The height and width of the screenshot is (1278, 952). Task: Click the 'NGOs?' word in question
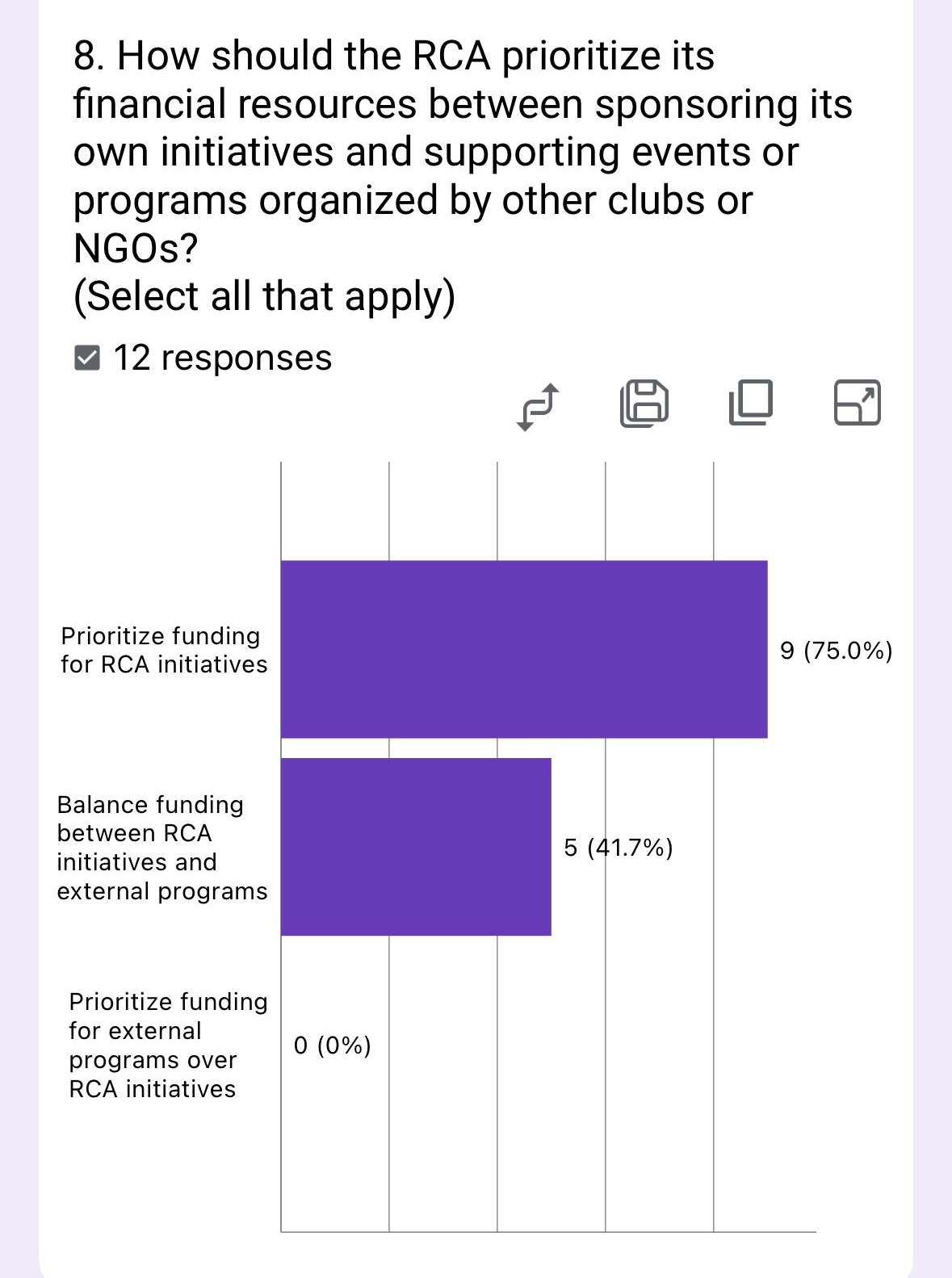tap(135, 249)
